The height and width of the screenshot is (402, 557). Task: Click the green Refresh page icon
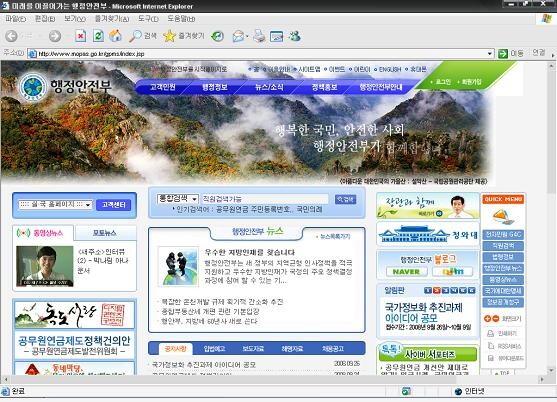[x=98, y=36]
